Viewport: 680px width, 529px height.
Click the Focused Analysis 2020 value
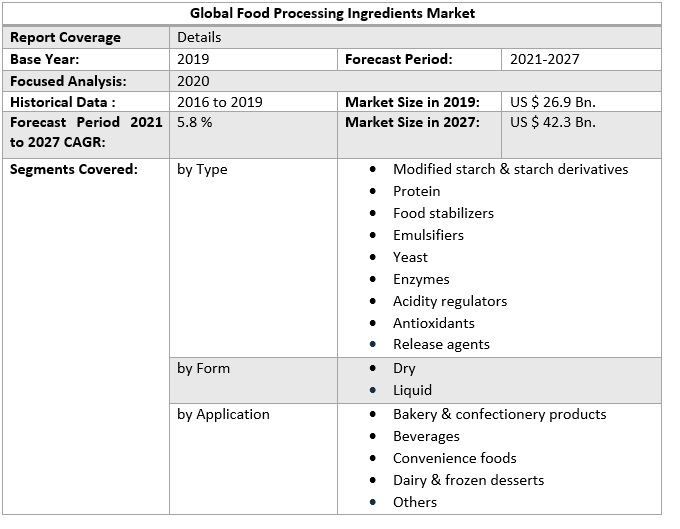coord(193,81)
